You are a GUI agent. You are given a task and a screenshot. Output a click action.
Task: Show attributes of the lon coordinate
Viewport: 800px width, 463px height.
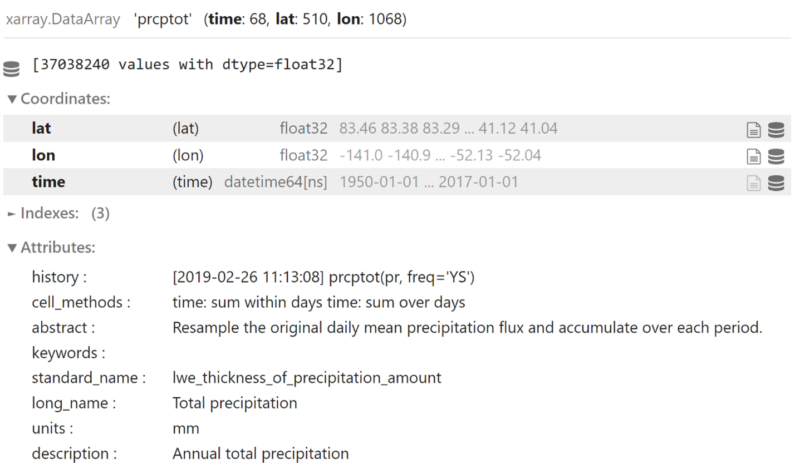click(x=754, y=156)
